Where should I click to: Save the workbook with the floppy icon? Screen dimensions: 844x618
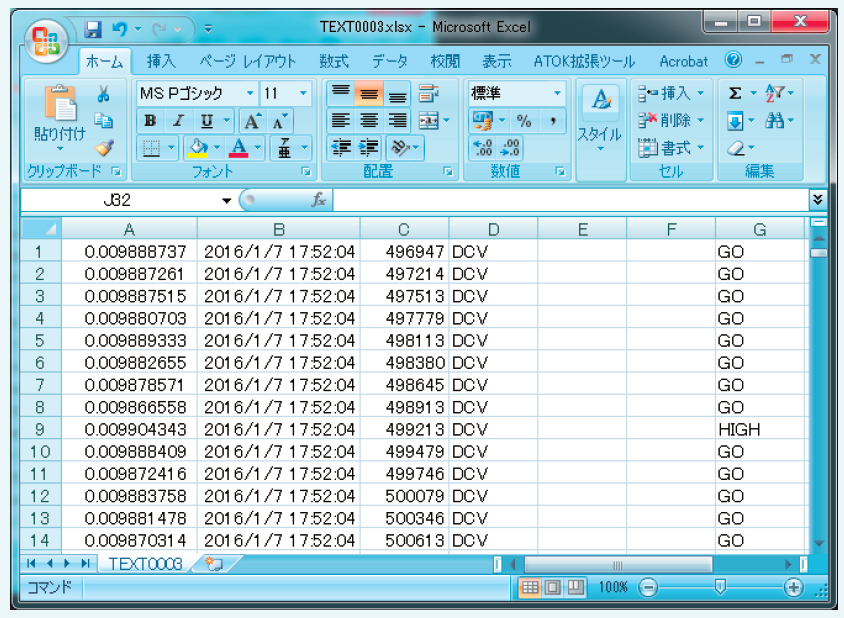point(93,29)
